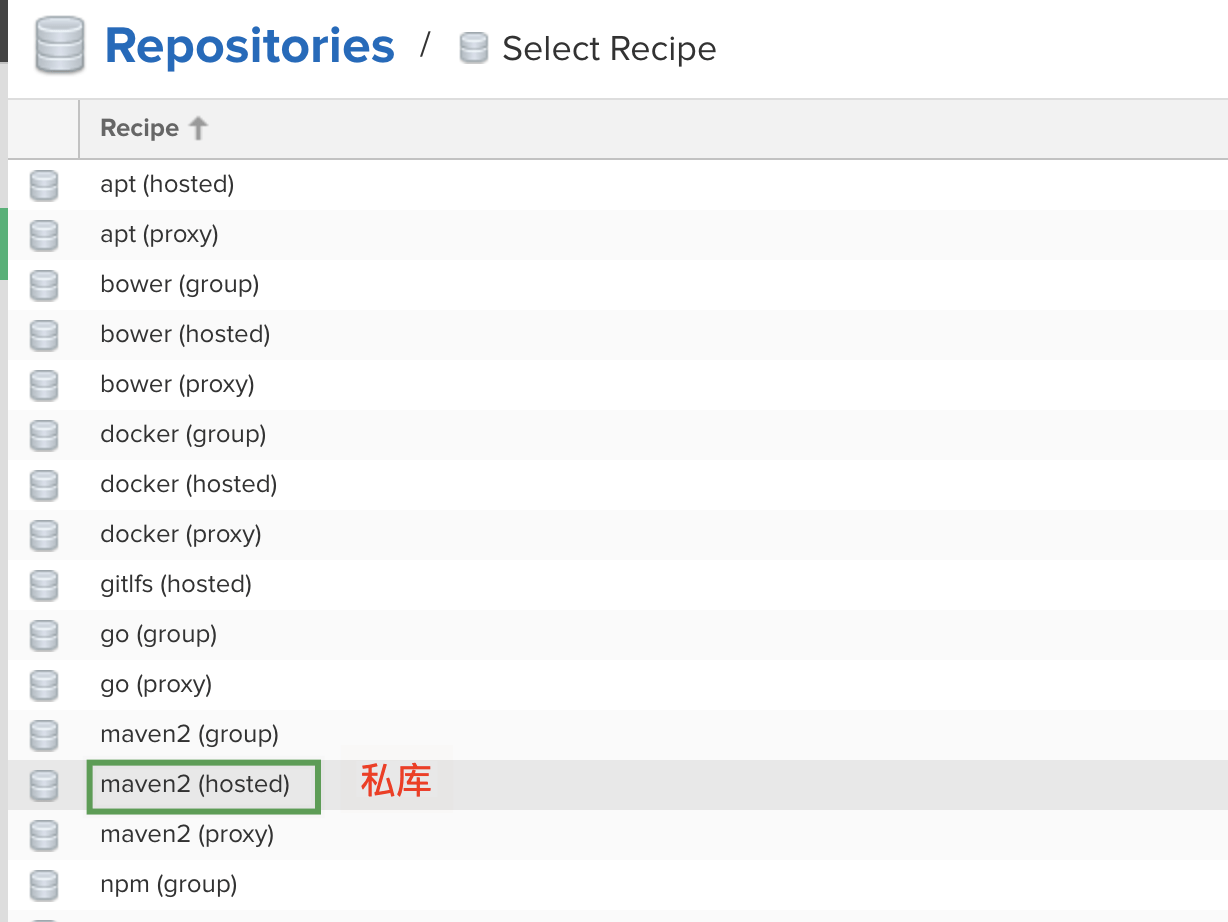Click the database icon beside npm (group)

44,885
